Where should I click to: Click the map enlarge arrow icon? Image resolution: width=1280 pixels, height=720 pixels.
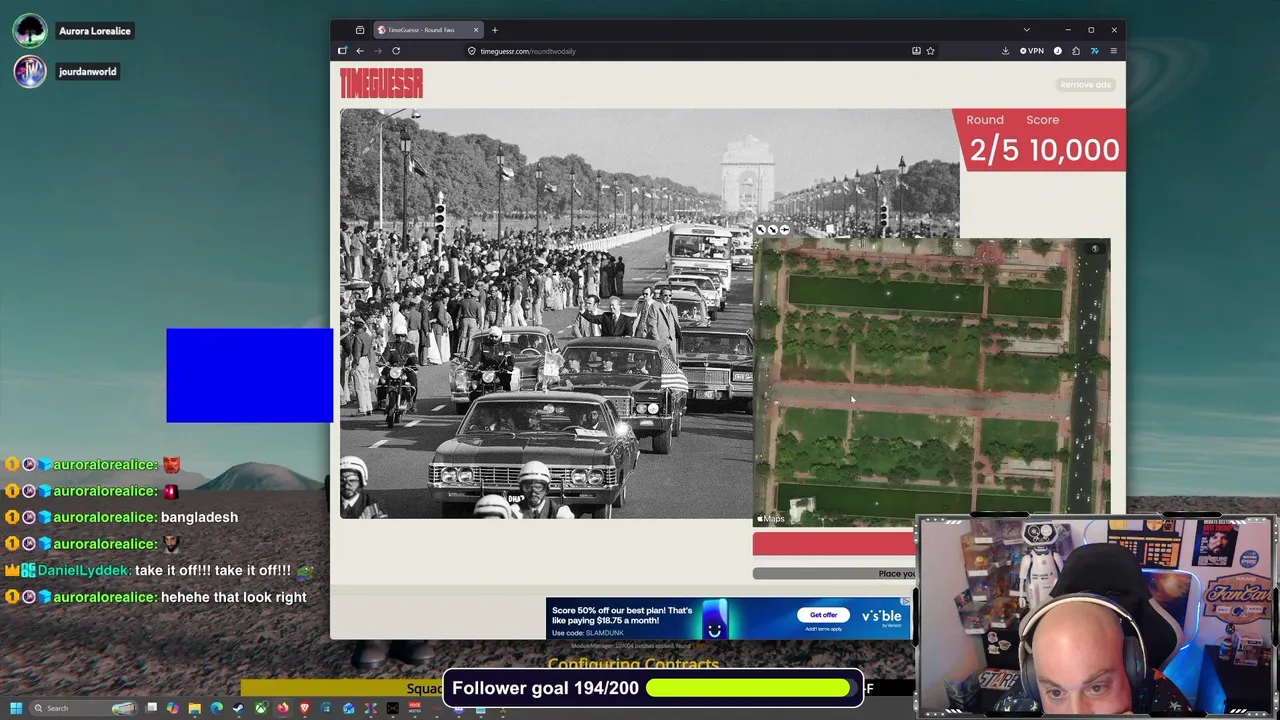tap(760, 230)
